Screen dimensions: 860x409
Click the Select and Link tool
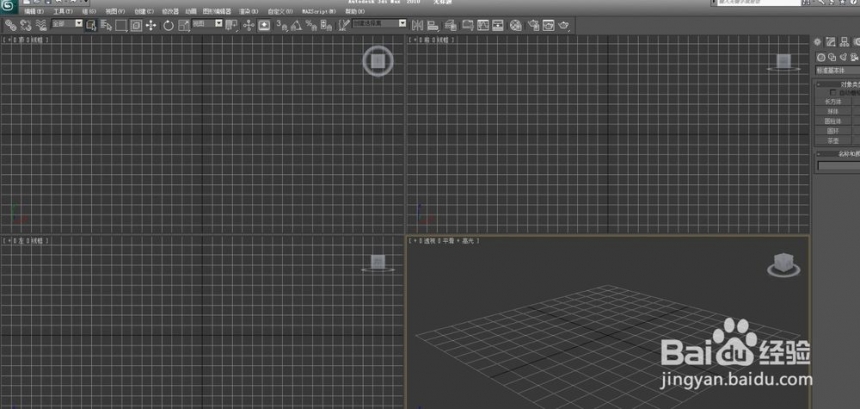pyautogui.click(x=10, y=25)
